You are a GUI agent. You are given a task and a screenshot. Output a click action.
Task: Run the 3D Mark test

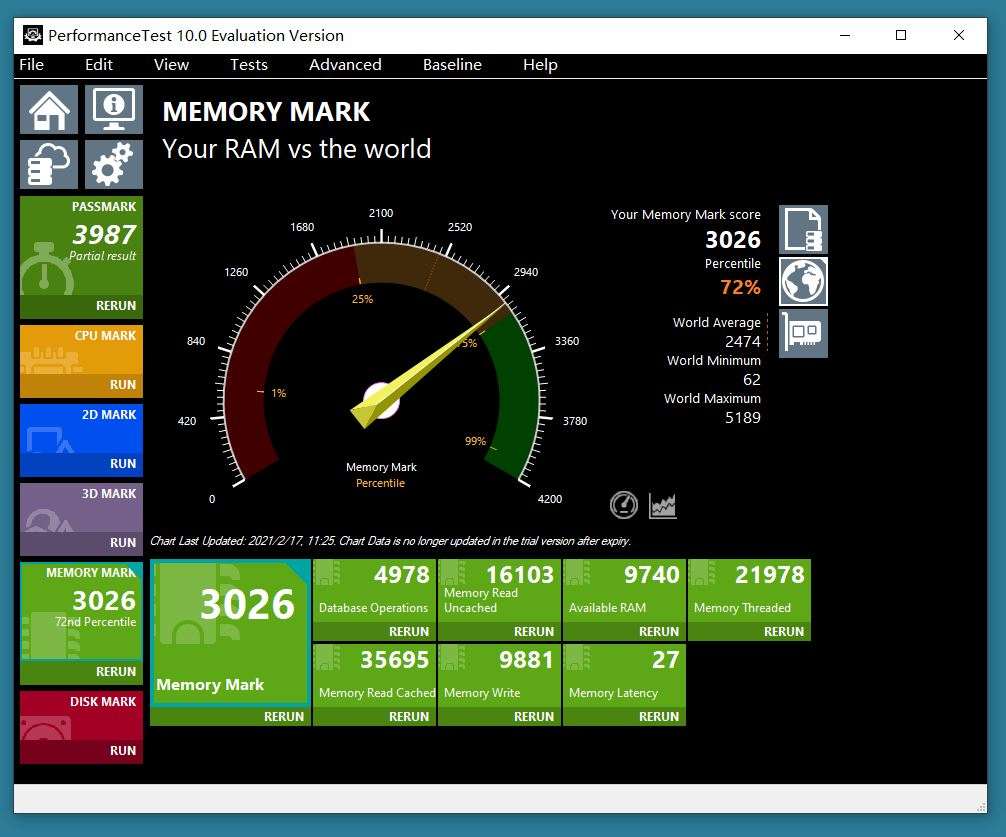coord(123,543)
